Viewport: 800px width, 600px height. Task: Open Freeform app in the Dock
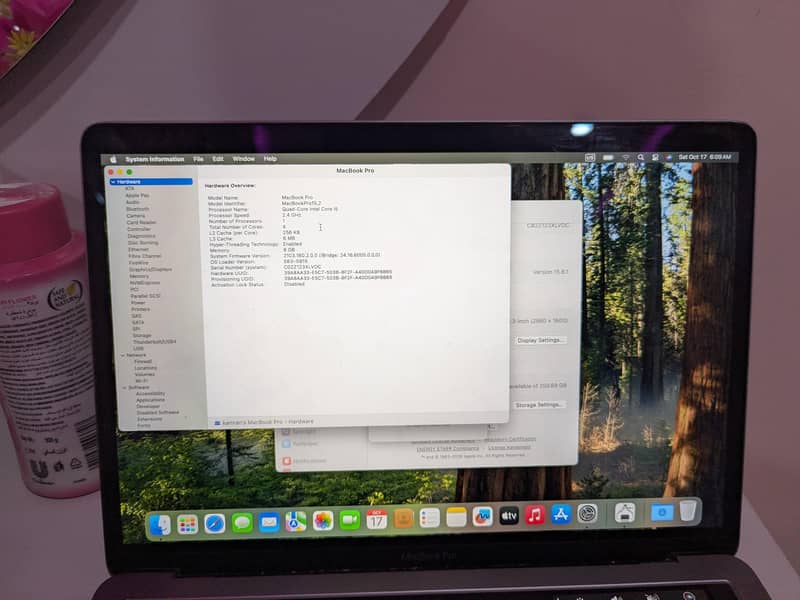coord(482,516)
